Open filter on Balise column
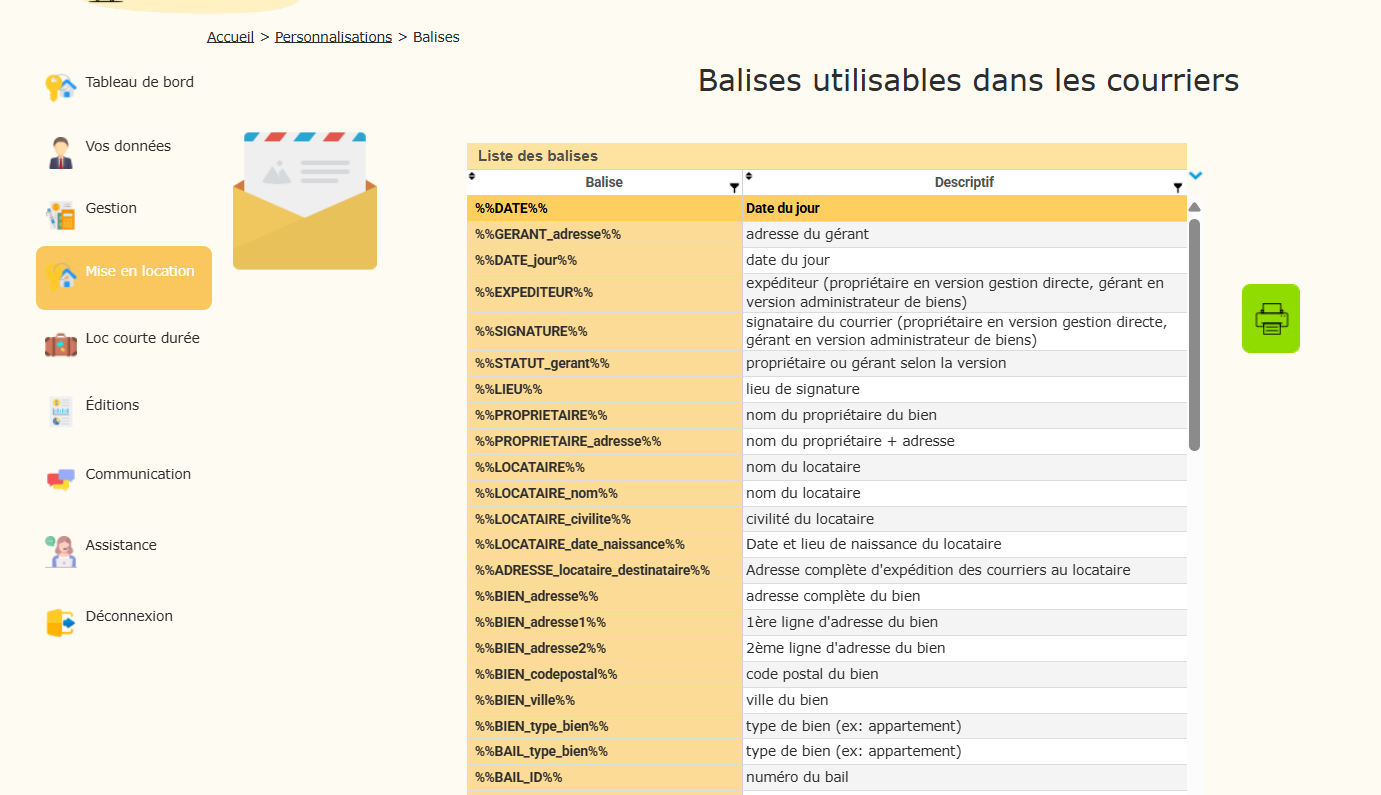The width and height of the screenshot is (1381, 795). 734,187
